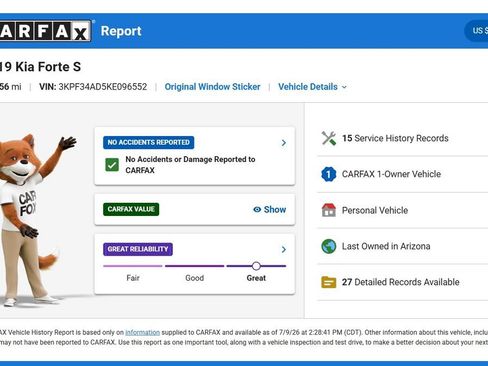The height and width of the screenshot is (366, 488).
Task: Click the yellow folder Detailed Records icon
Action: coord(329,282)
